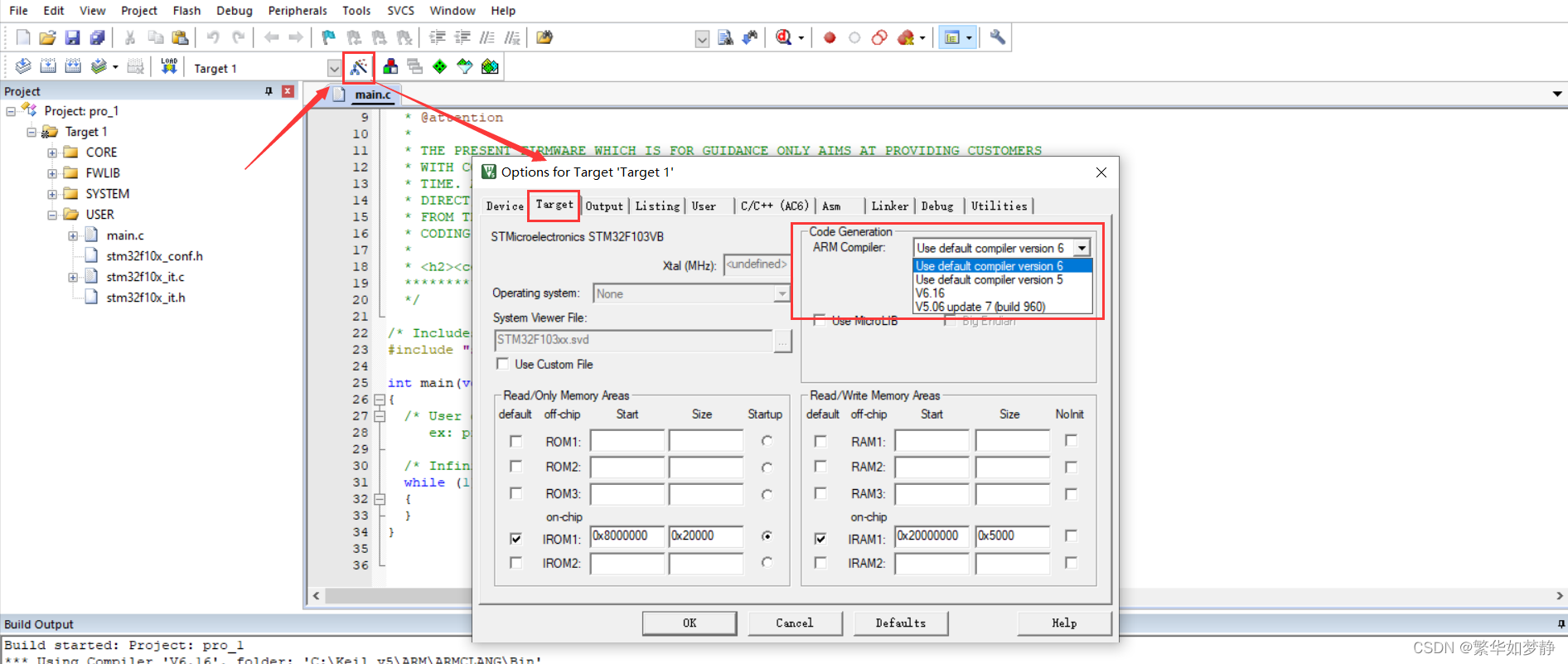Choose Use default compiler version 5
The height and width of the screenshot is (664, 1568).
click(x=989, y=279)
